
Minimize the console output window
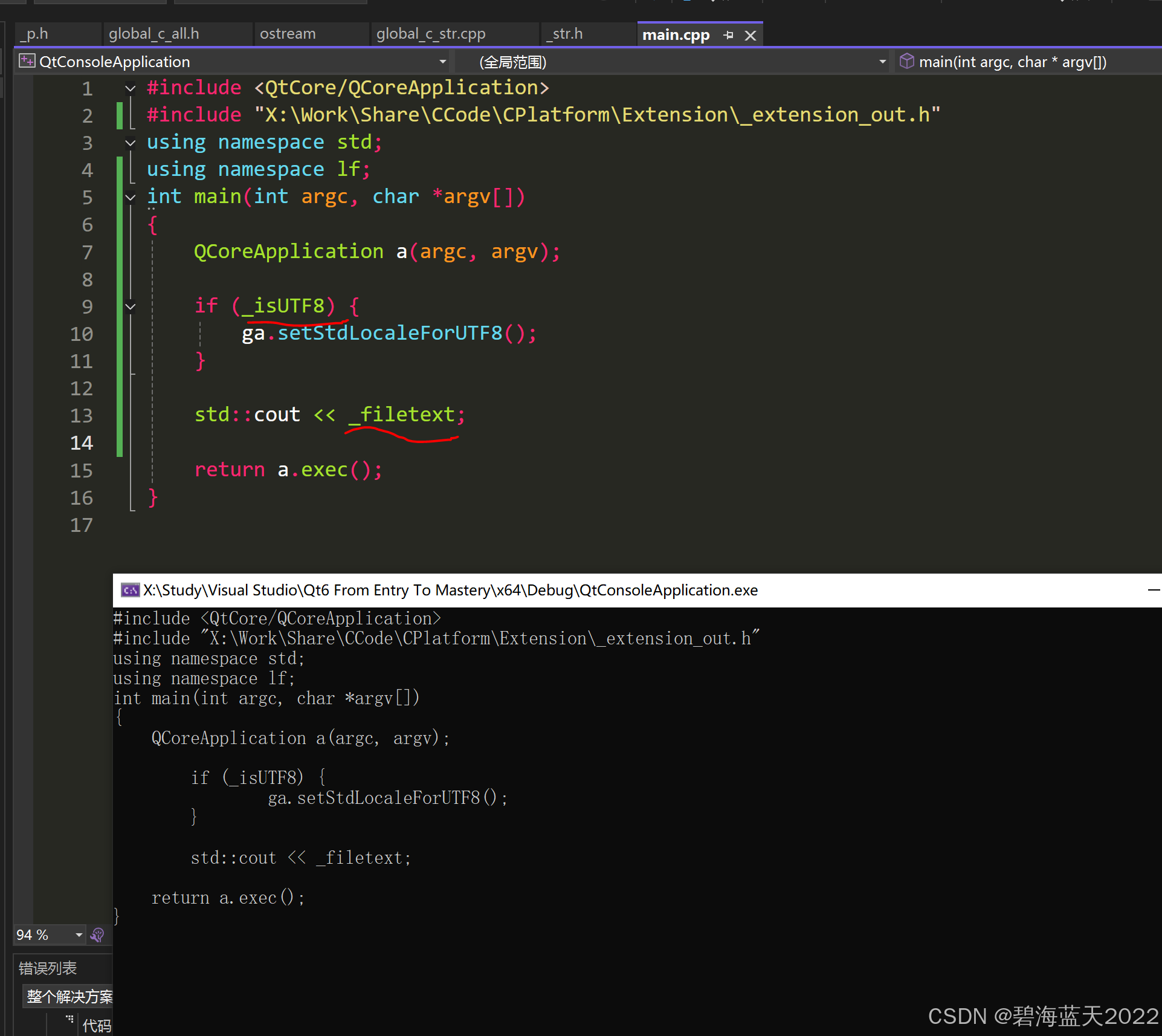1153,590
